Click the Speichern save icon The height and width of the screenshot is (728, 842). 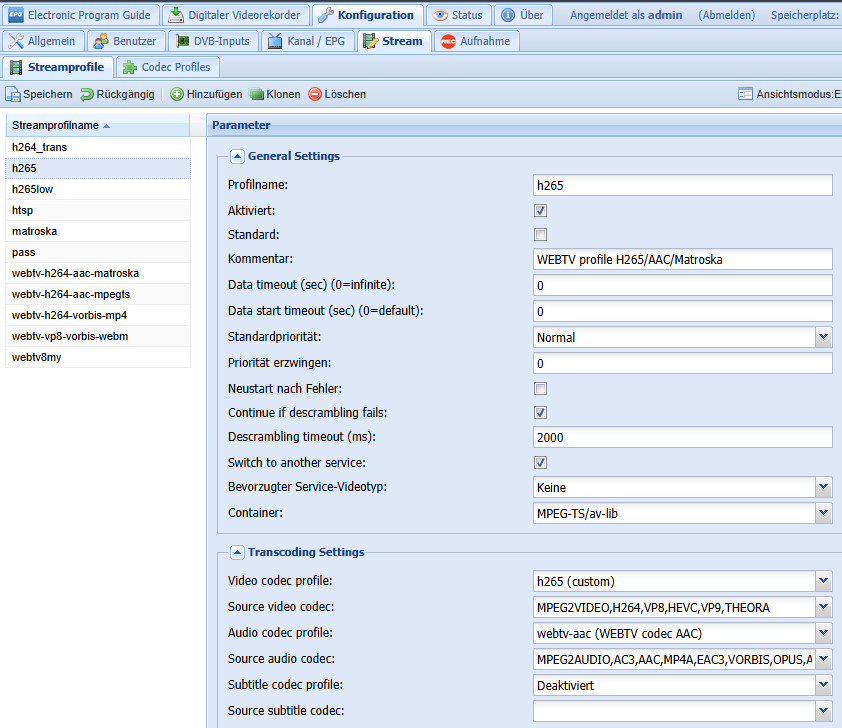(14, 94)
